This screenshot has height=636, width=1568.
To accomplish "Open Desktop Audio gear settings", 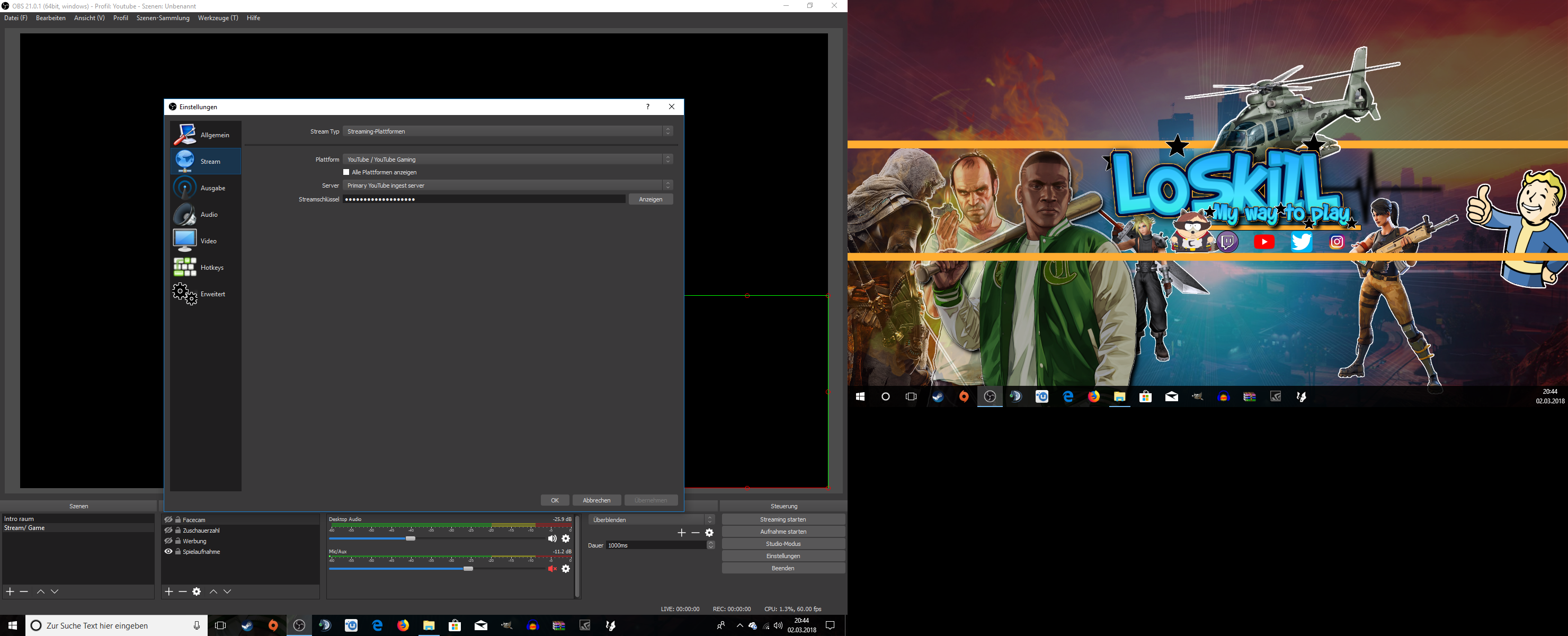I will click(566, 538).
